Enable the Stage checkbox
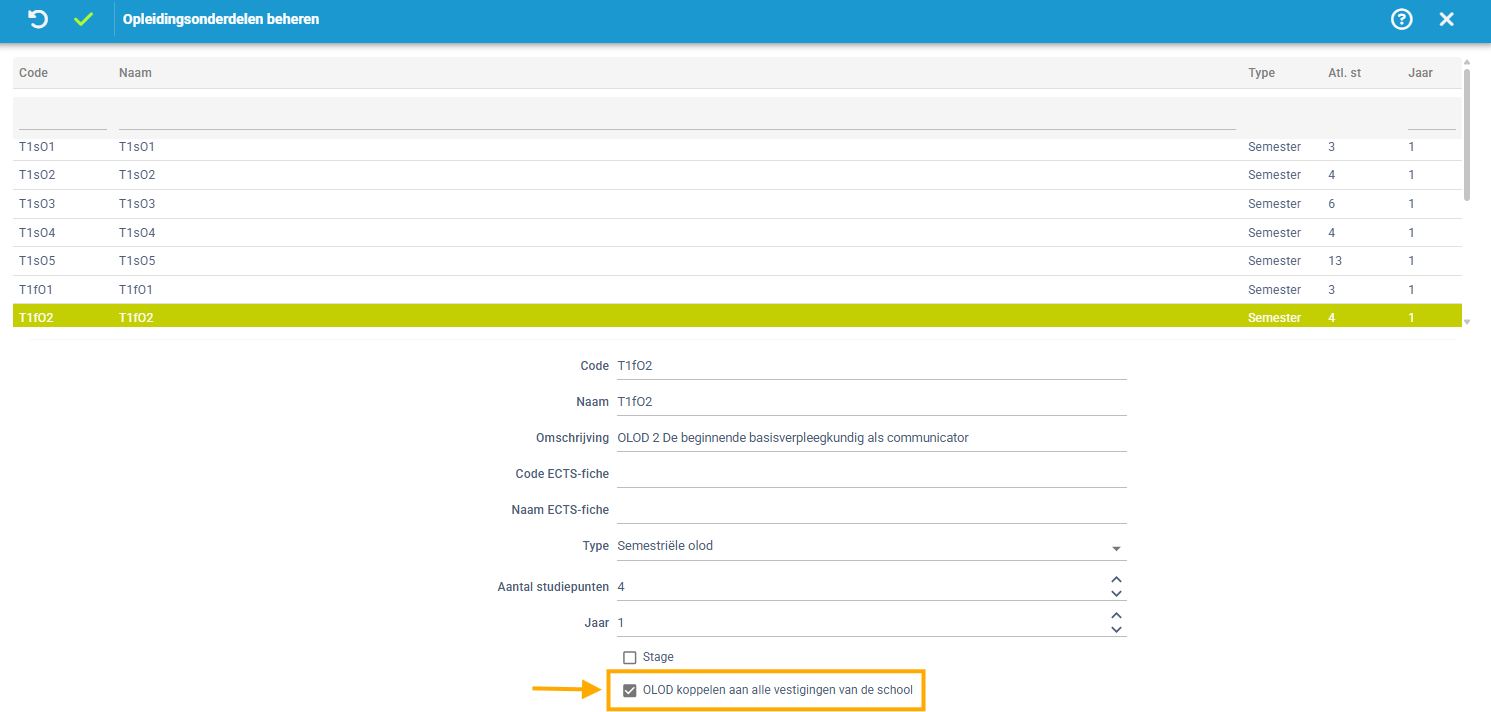This screenshot has width=1491, height=712. (x=630, y=657)
